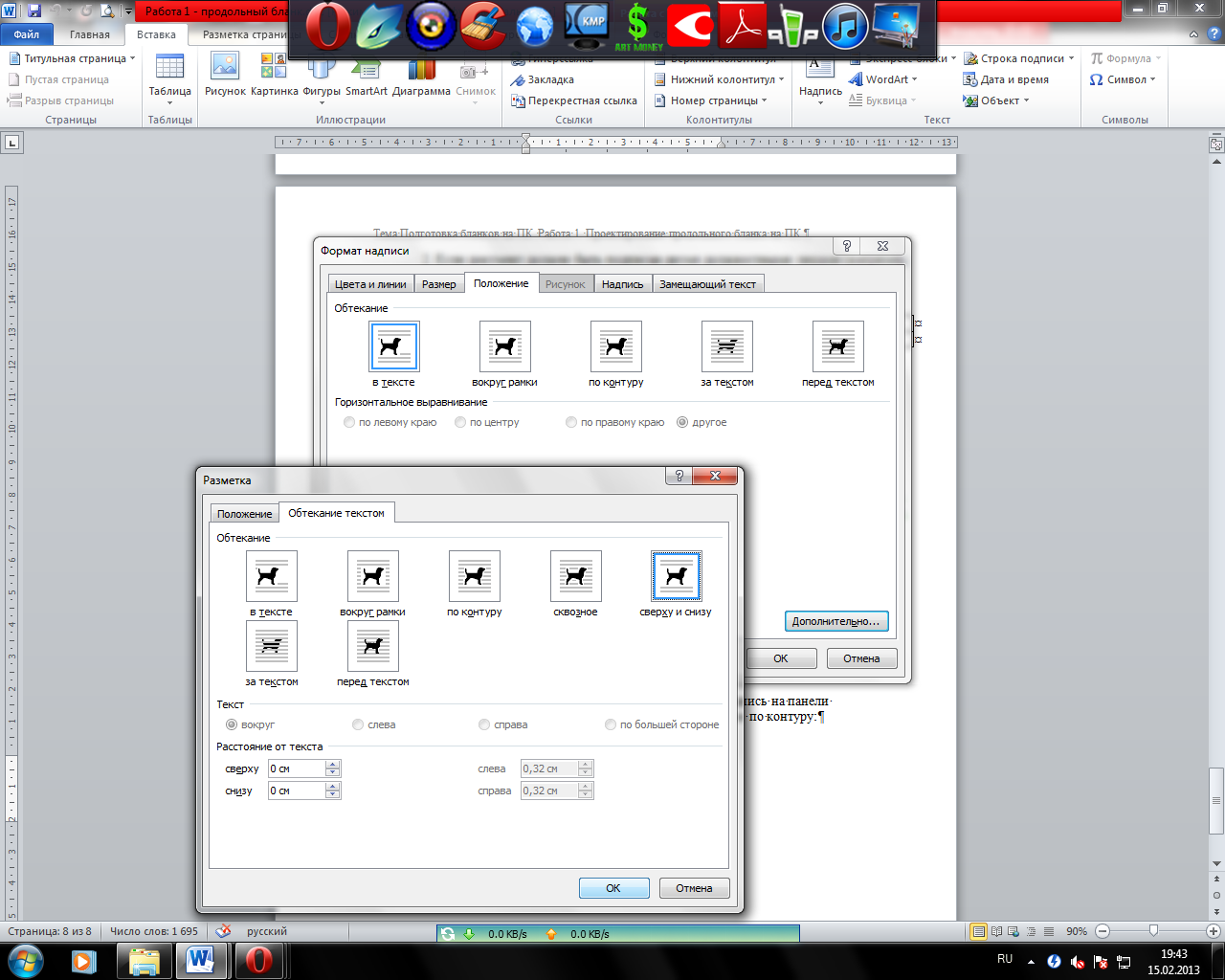Viewport: 1225px width, 980px height.
Task: Pick 'по контуру' icon in Формат надписи
Action: 616,346
